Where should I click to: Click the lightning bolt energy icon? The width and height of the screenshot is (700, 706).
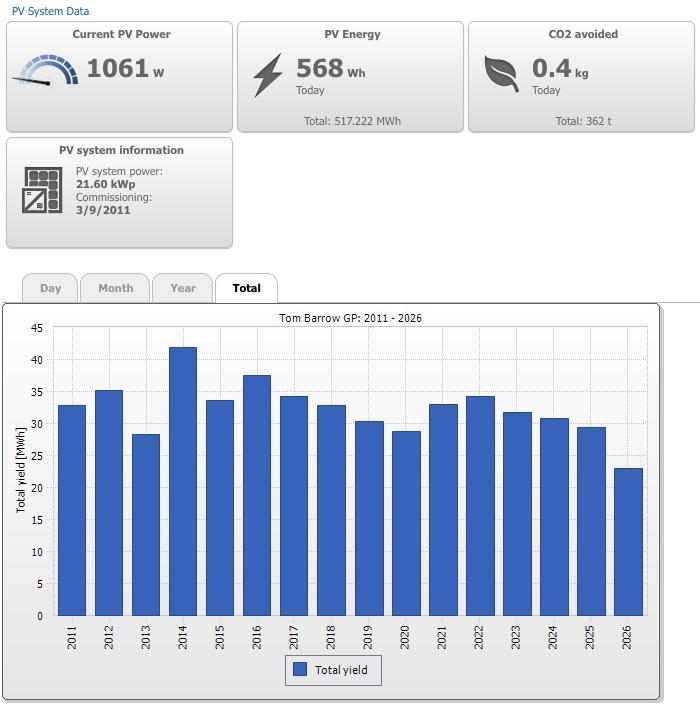pos(268,75)
